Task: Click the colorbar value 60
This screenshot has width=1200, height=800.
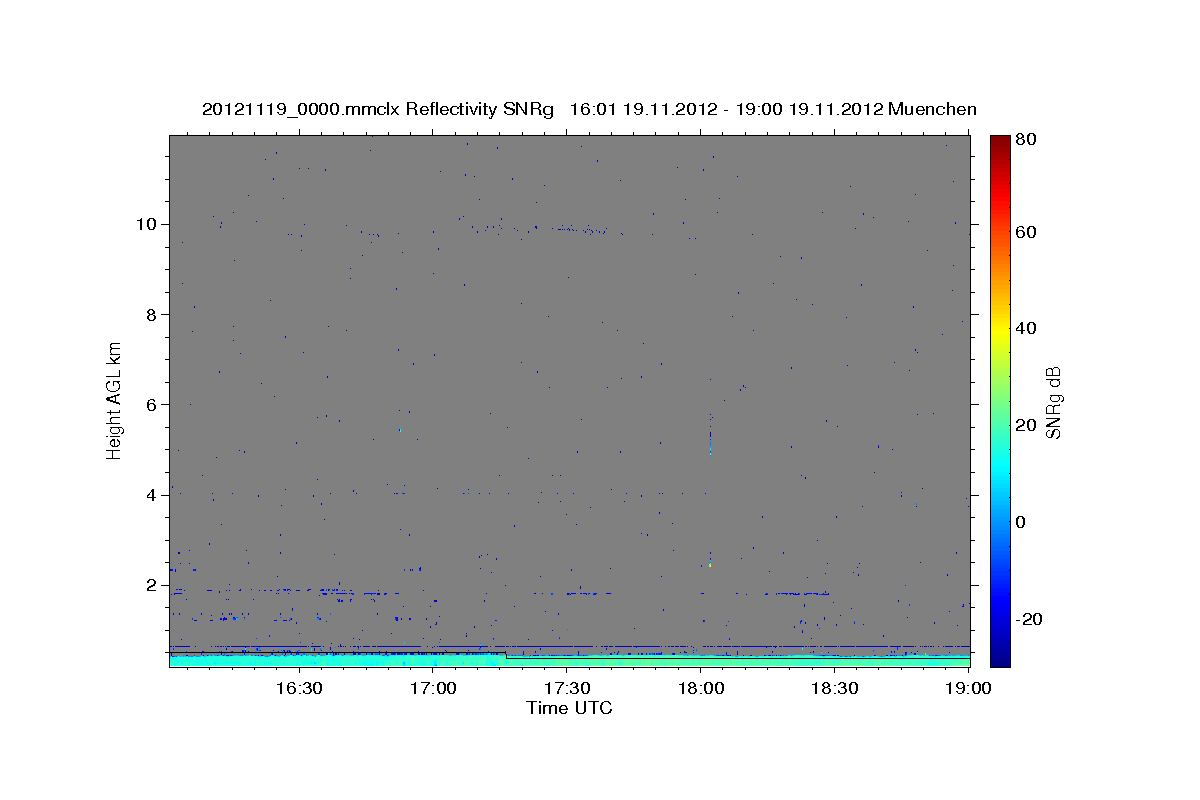Action: coord(1025,232)
